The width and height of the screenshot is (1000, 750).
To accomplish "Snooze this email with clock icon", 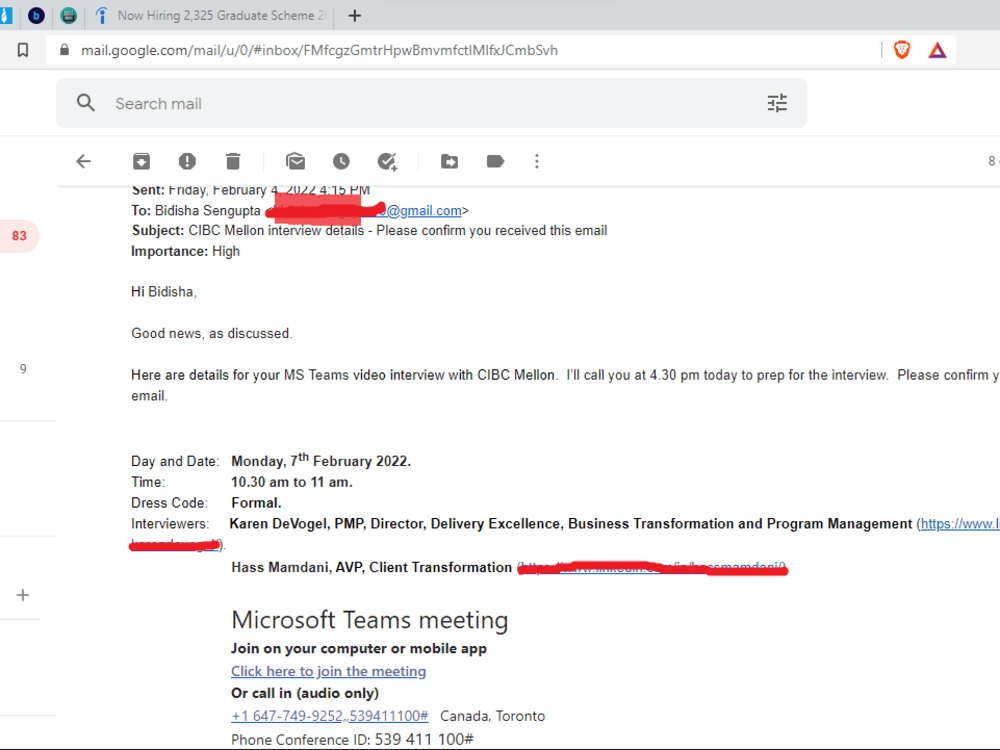I will point(341,161).
